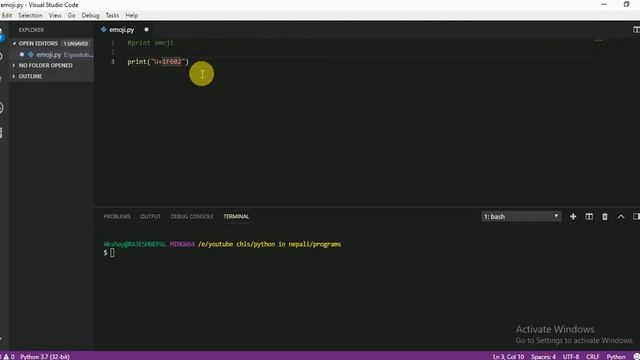The height and width of the screenshot is (360, 640).
Task: Click the Python 3.7 (32-bit) interpreter selector
Action: click(45, 356)
